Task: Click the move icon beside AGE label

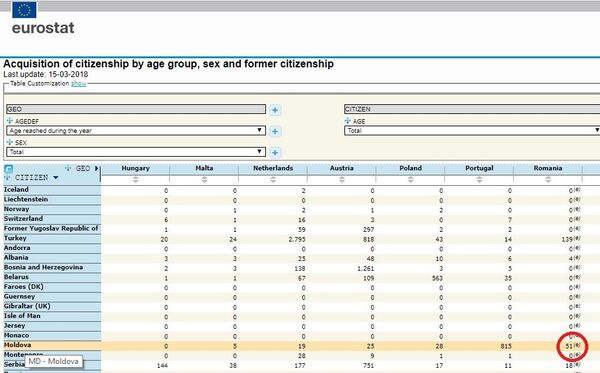Action: [x=347, y=121]
